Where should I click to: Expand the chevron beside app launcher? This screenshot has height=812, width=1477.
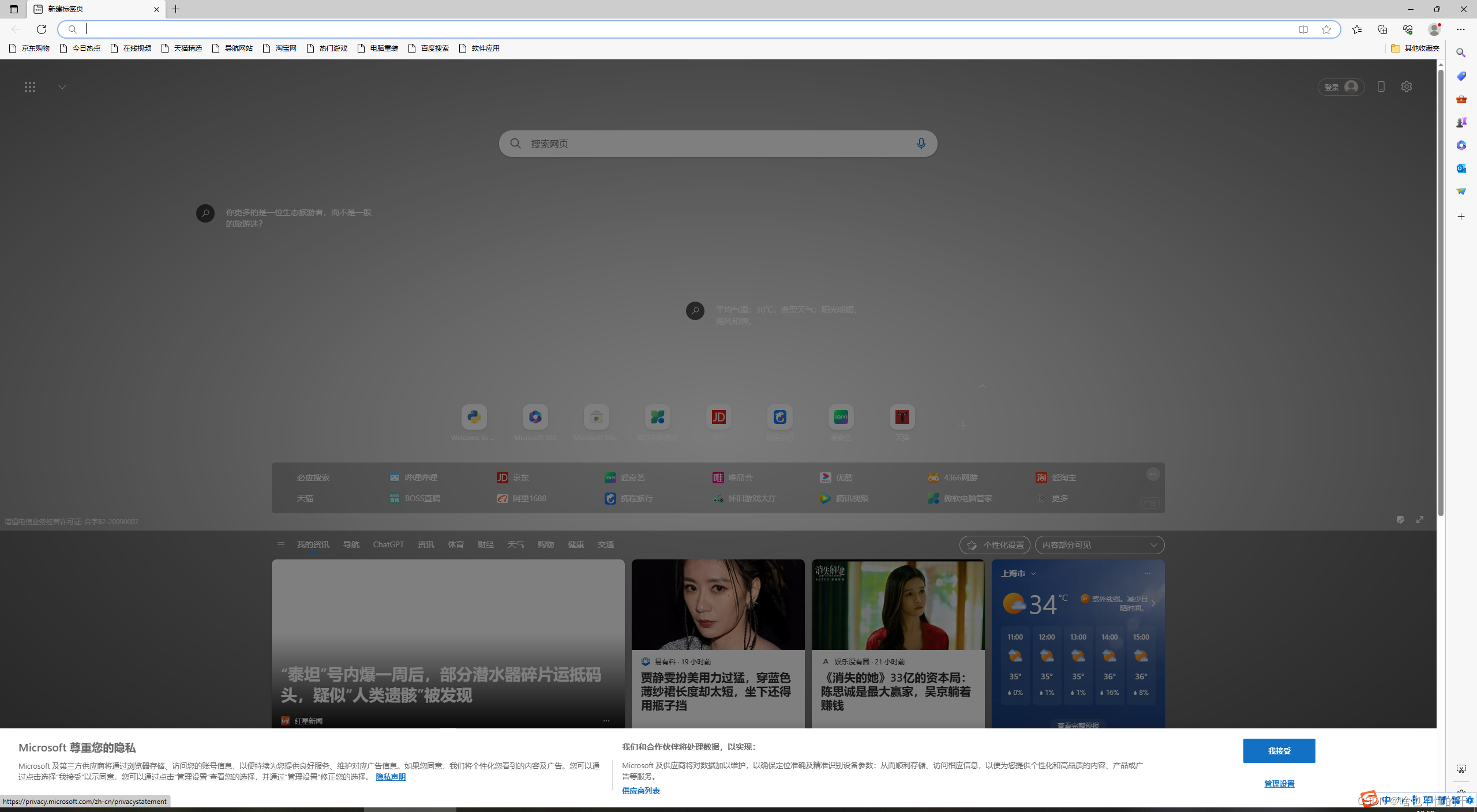tap(62, 87)
